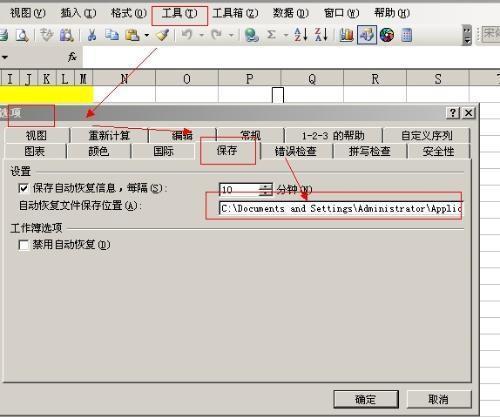Click the 取消 button
Screen dimensions: 500x417
438,399
